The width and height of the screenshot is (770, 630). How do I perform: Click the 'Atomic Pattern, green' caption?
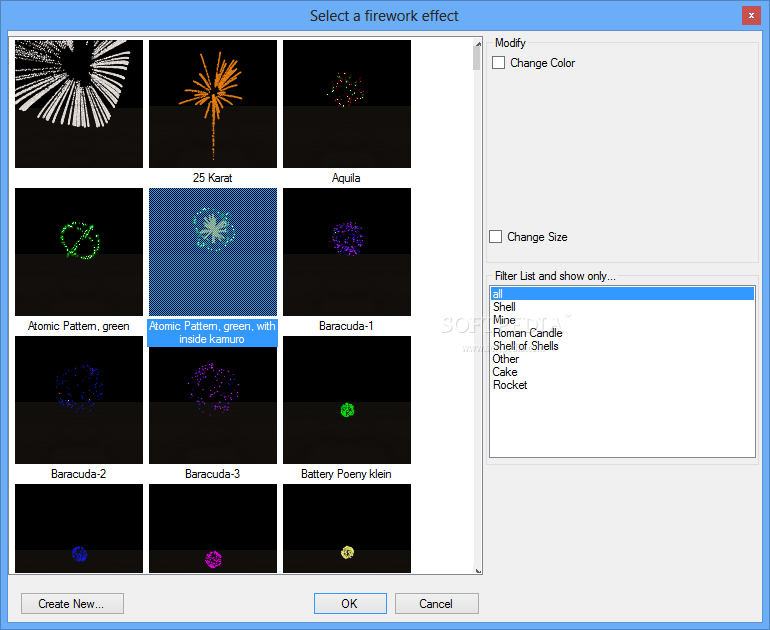click(79, 326)
